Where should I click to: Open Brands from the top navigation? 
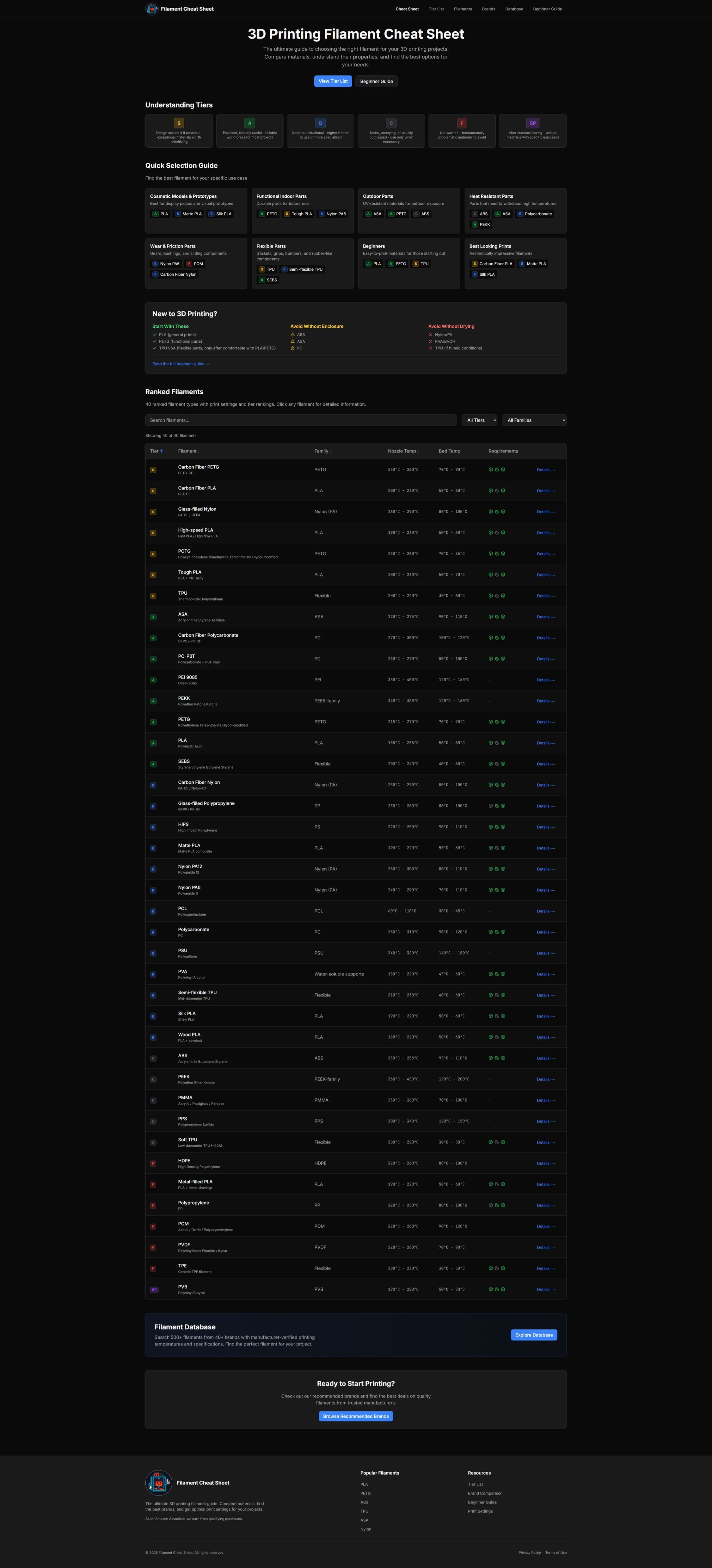488,9
